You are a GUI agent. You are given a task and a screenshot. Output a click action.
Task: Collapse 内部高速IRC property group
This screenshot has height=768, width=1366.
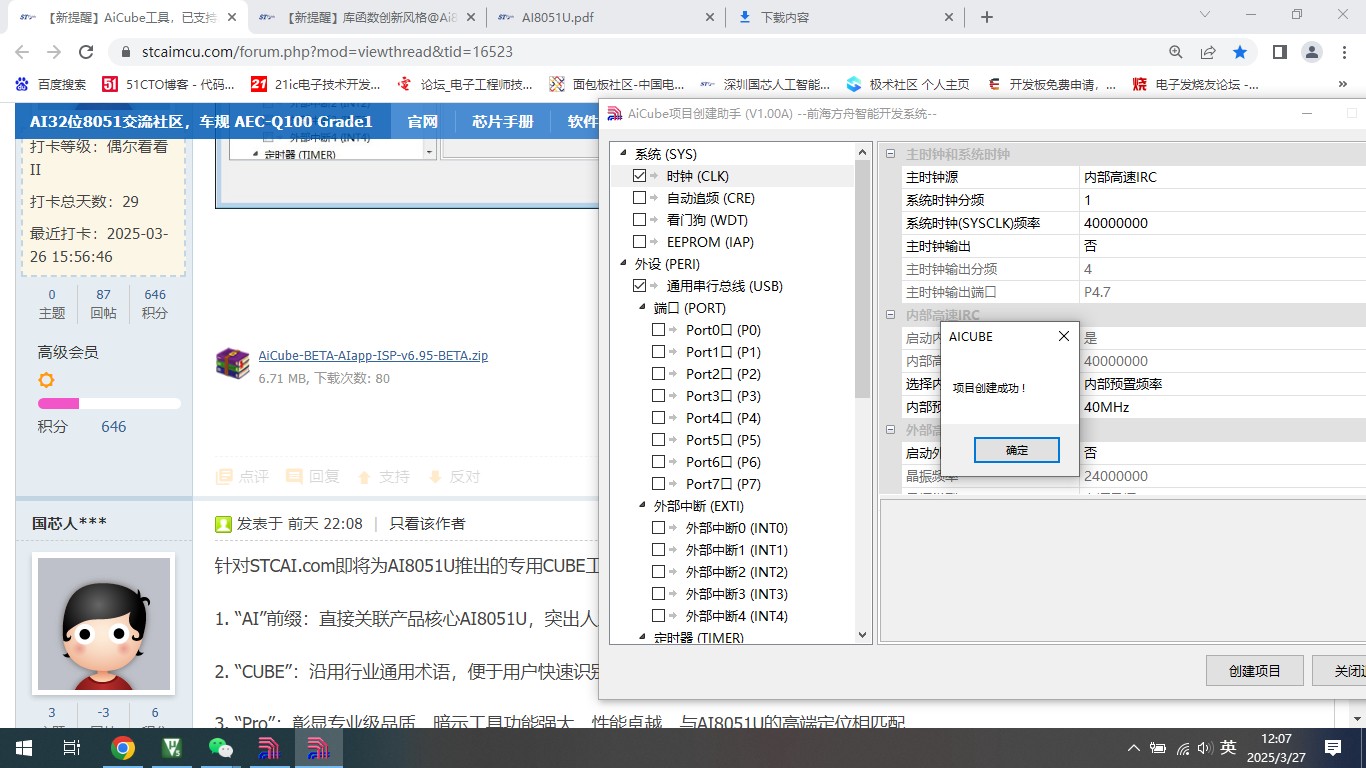point(891,315)
